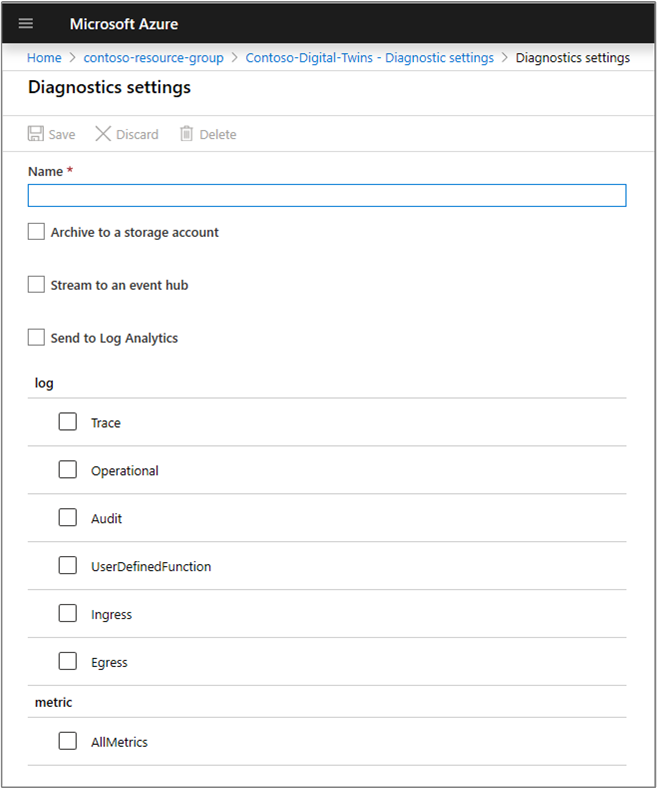Open contoso-resource-group breadcrumb
657x789 pixels.
[x=153, y=58]
